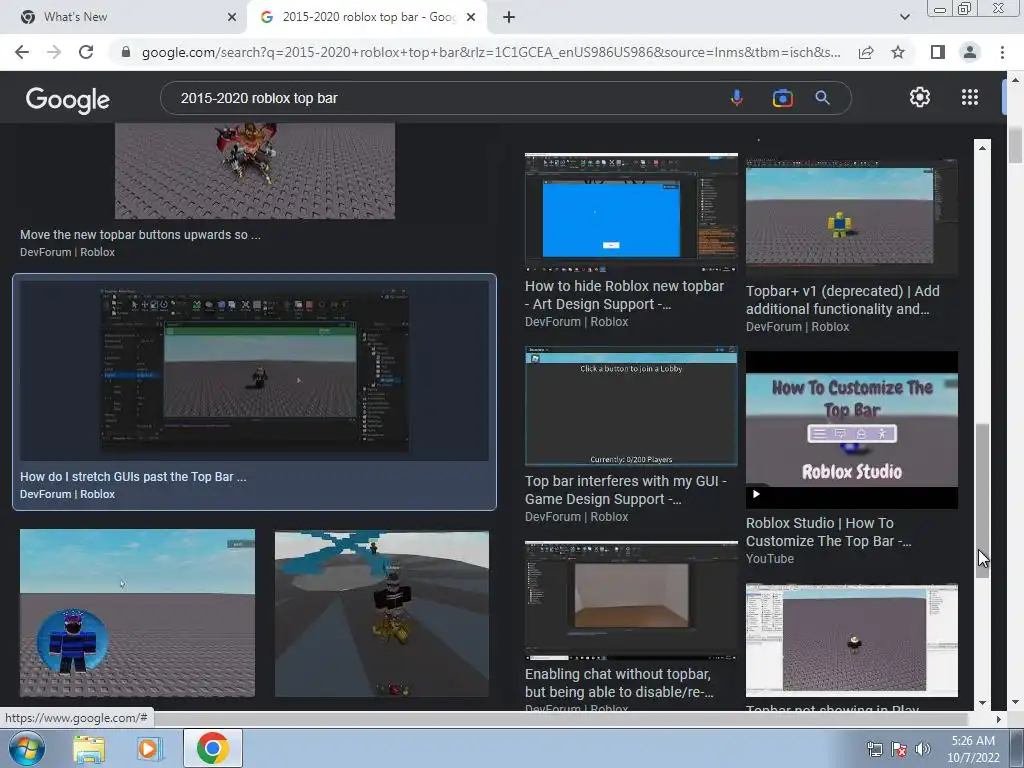
Task: Reload the current page
Action: [86, 52]
